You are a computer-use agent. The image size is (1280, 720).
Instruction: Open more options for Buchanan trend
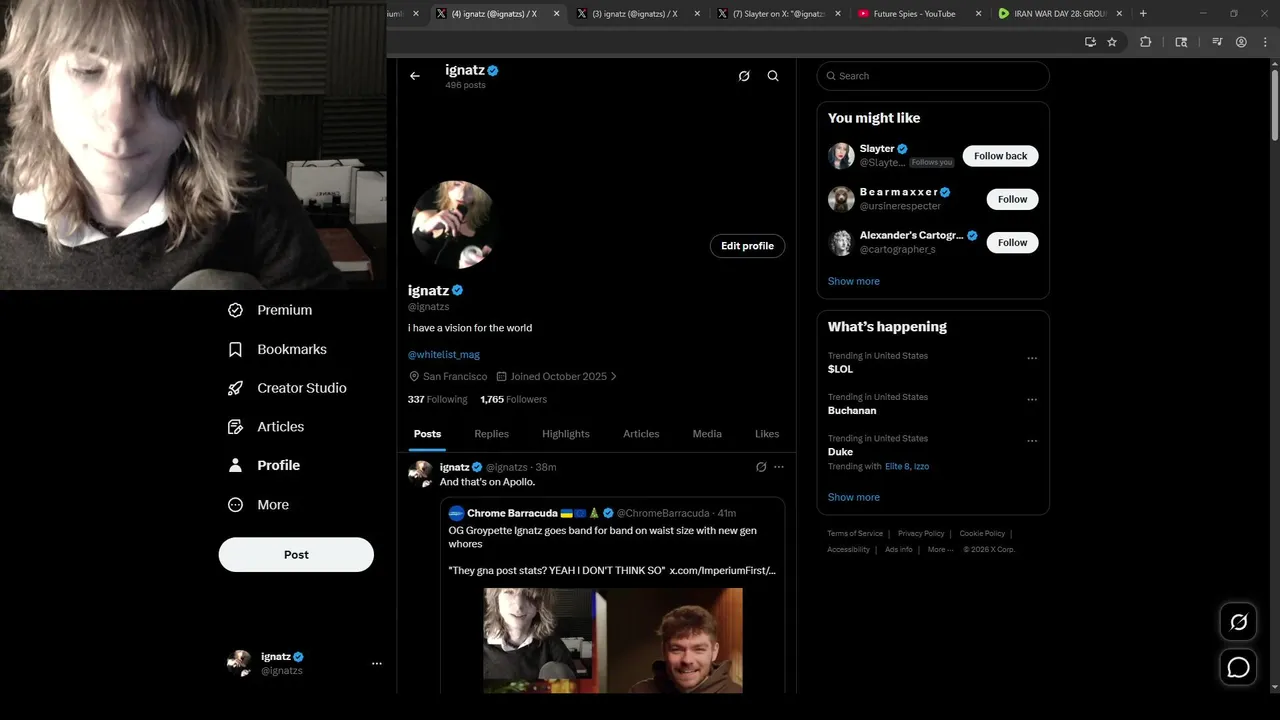pos(1032,399)
